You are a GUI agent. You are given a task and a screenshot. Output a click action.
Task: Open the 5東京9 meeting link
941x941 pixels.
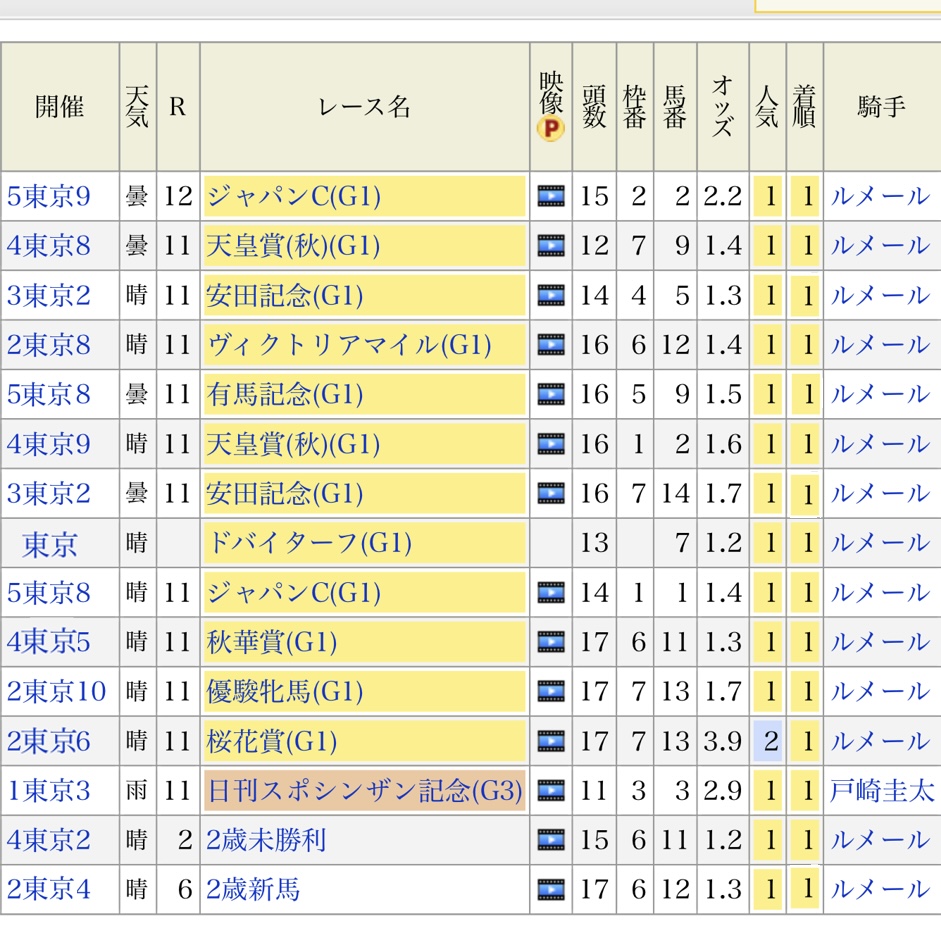(49, 196)
